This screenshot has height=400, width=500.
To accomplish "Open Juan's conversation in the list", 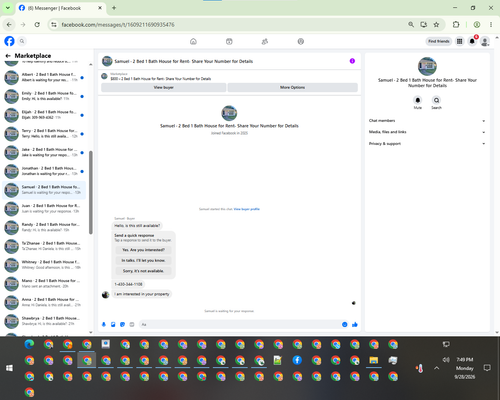I will click(44, 209).
